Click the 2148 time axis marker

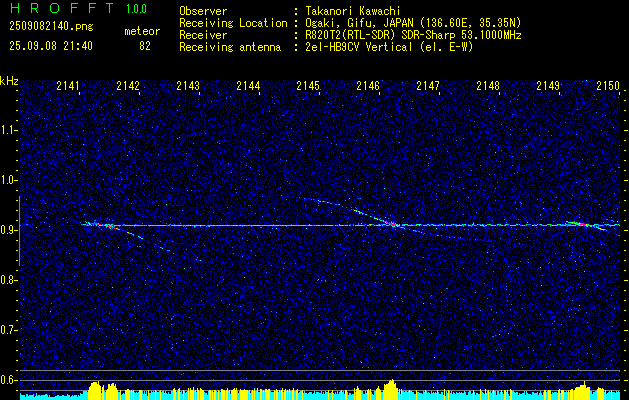pyautogui.click(x=488, y=85)
